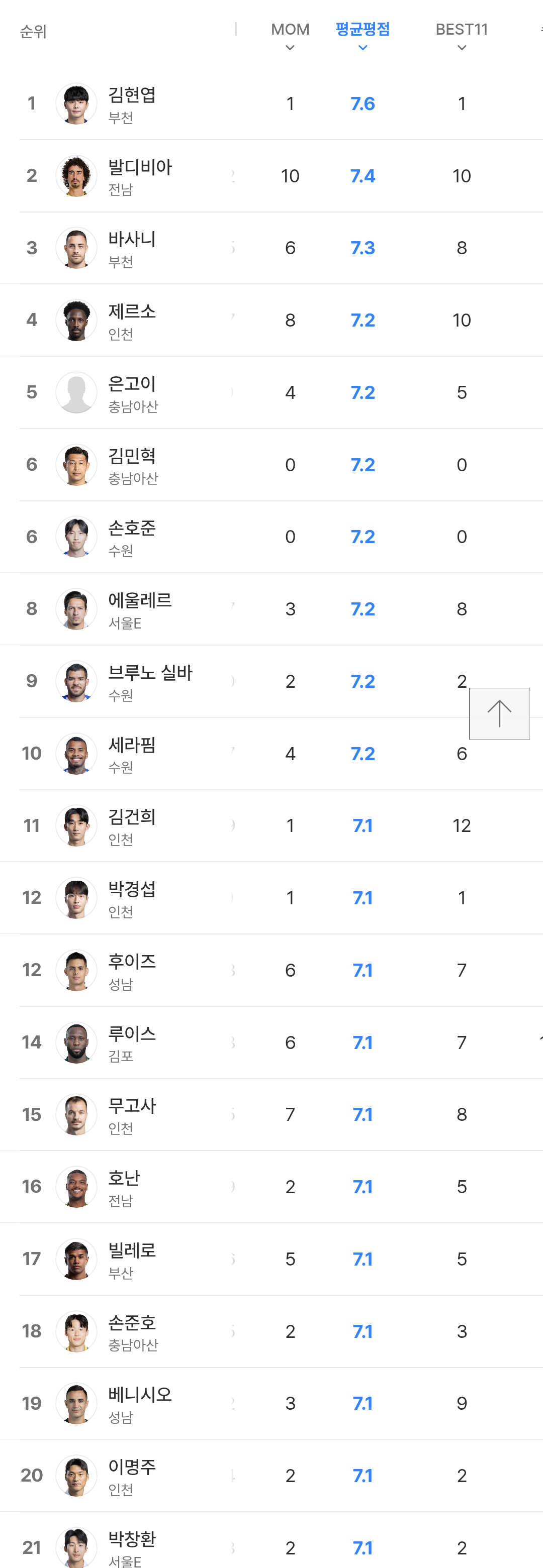Click the blank placeholder avatar for 은고이
The height and width of the screenshot is (1568, 543).
tap(76, 392)
